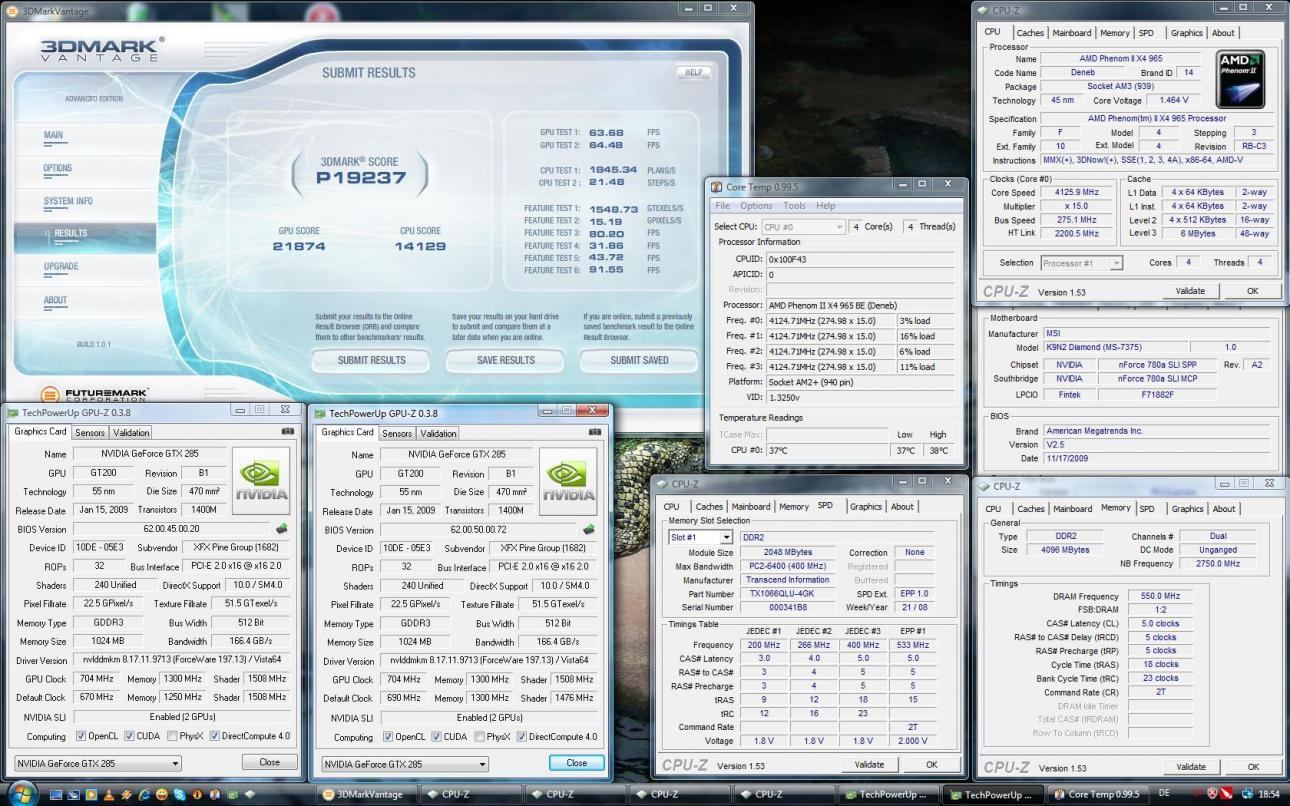Click the HELP button in 3DMark Vantage
Screen dimensions: 1290x806
click(x=693, y=73)
